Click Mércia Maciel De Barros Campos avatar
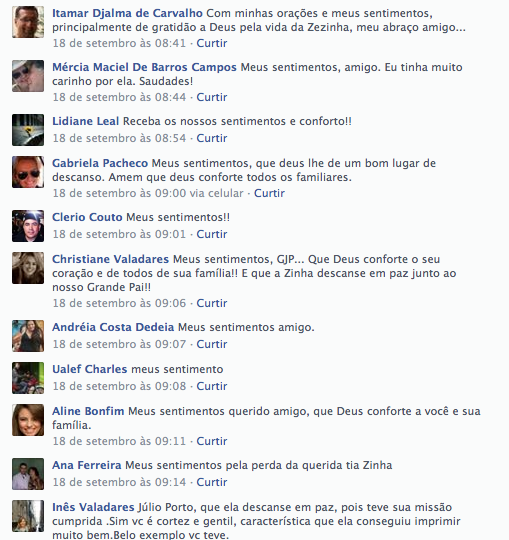The image size is (509, 540). point(28,76)
